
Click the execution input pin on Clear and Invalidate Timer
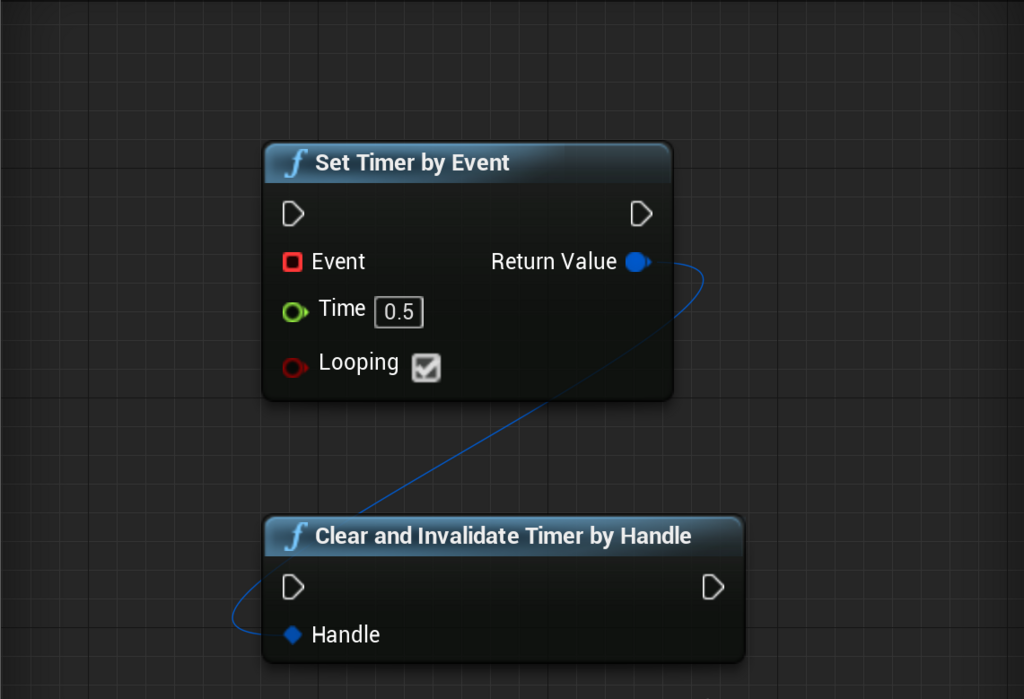[x=293, y=587]
